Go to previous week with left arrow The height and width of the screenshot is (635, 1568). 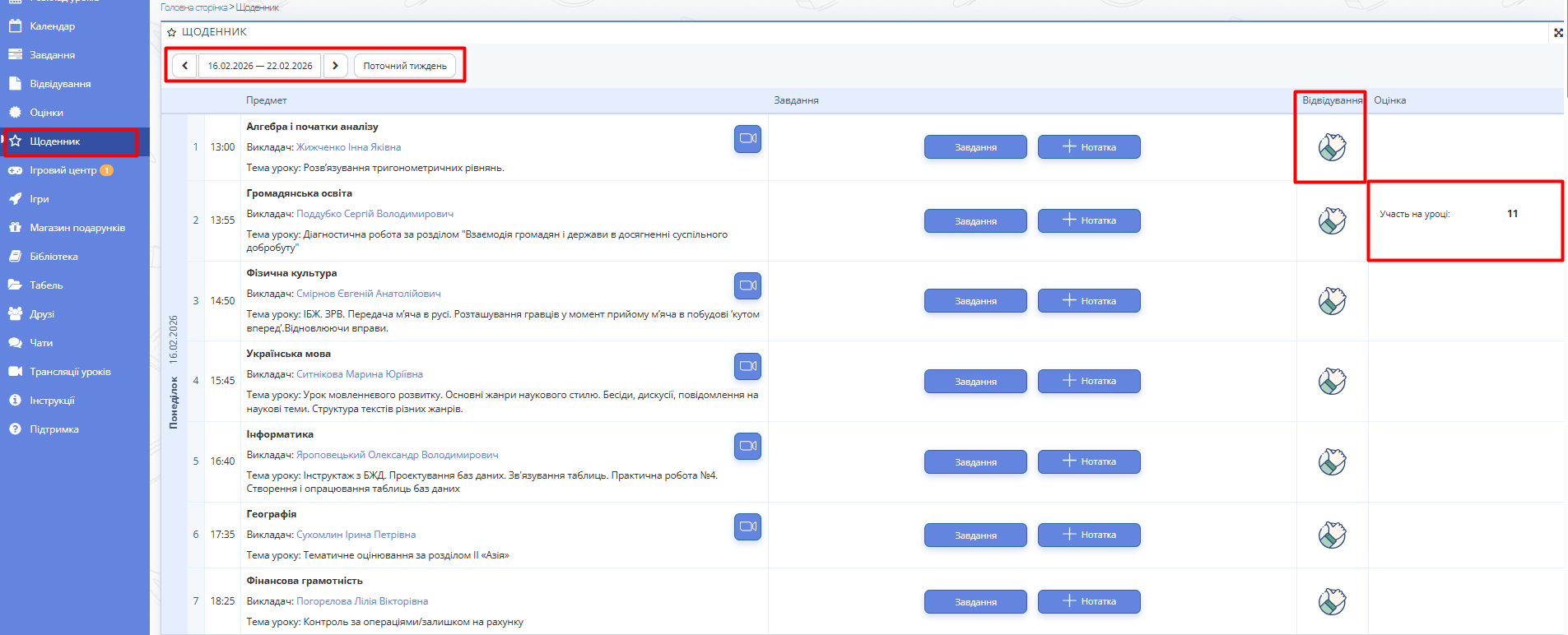click(x=185, y=66)
